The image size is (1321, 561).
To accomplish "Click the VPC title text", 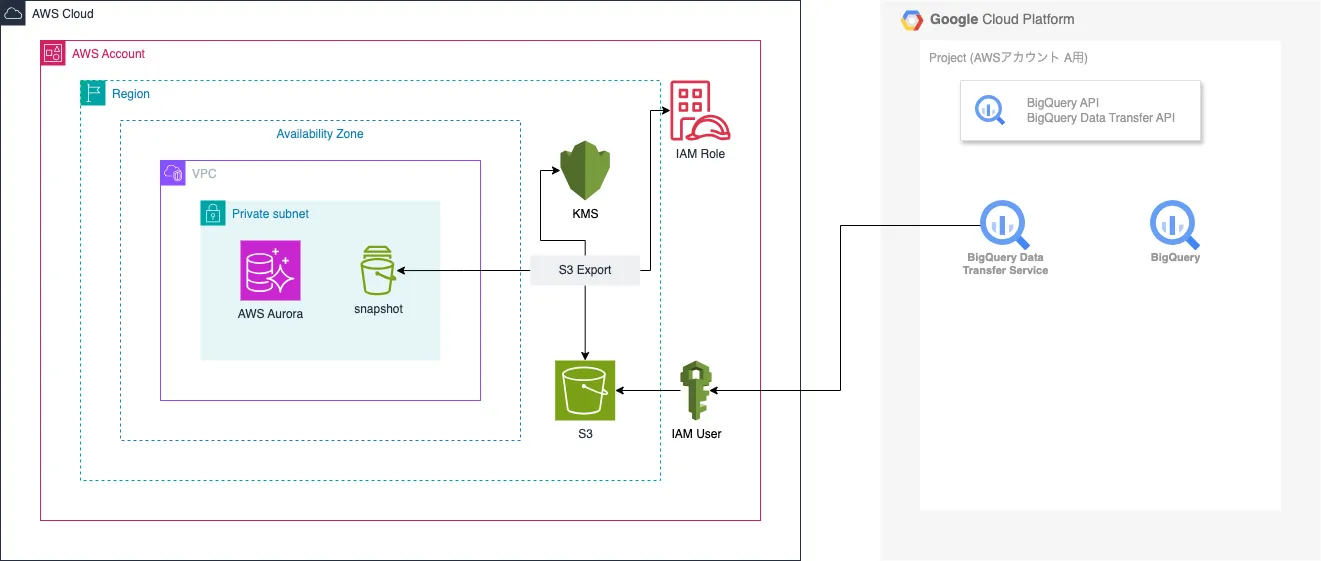I will [204, 174].
